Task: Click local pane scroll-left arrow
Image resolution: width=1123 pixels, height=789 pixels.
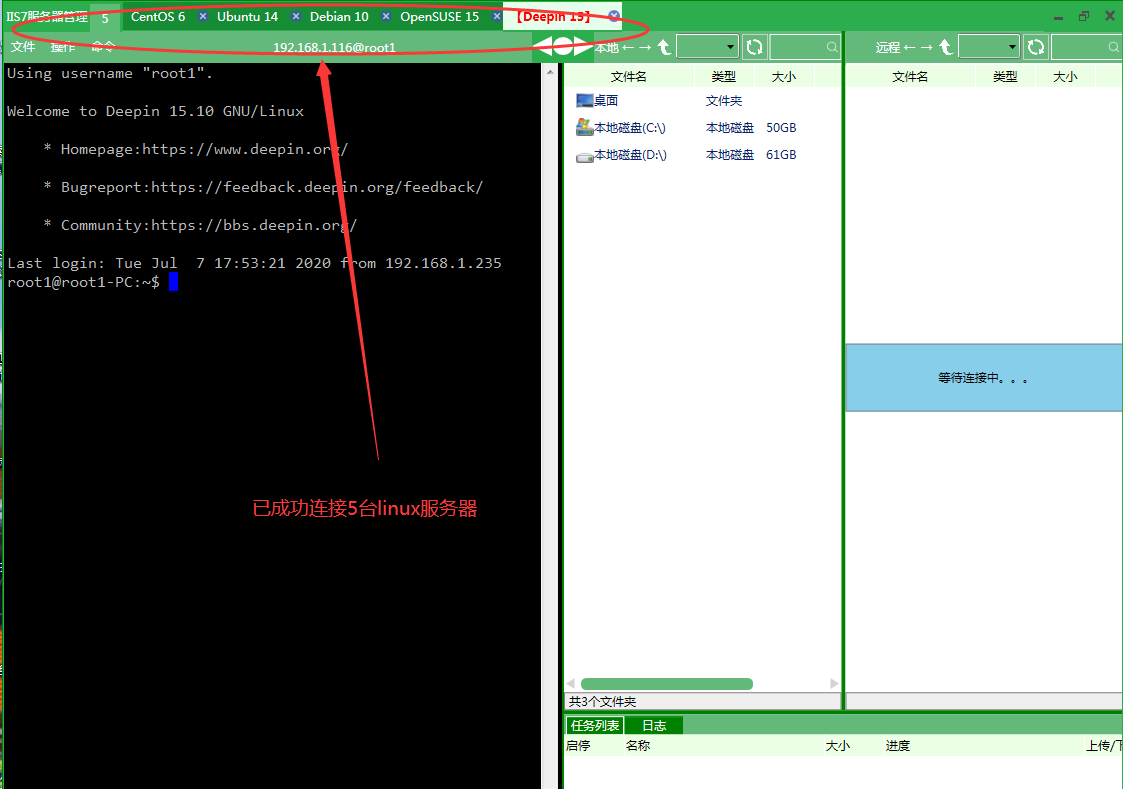Action: pos(571,684)
